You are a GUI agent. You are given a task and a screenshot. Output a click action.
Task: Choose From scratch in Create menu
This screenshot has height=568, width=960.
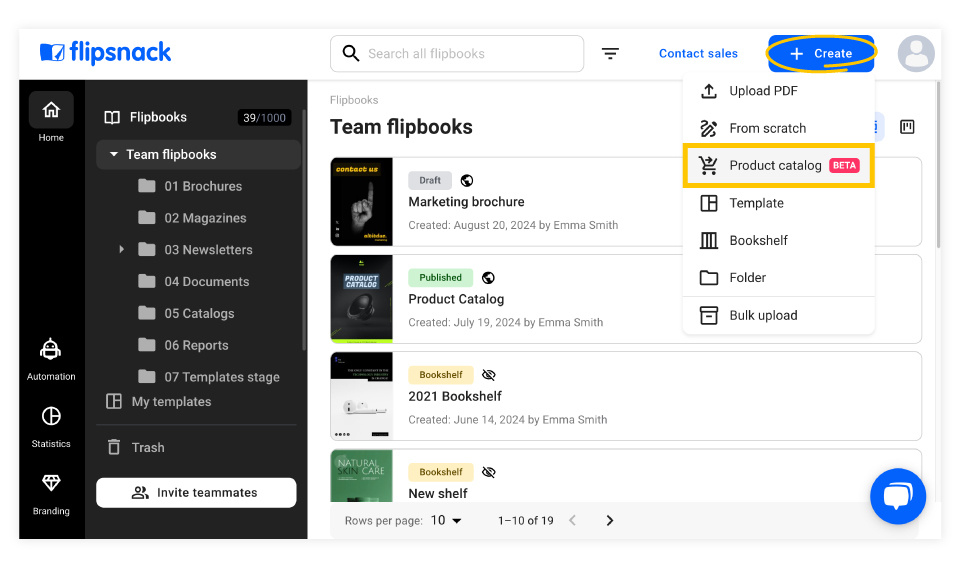click(x=778, y=129)
